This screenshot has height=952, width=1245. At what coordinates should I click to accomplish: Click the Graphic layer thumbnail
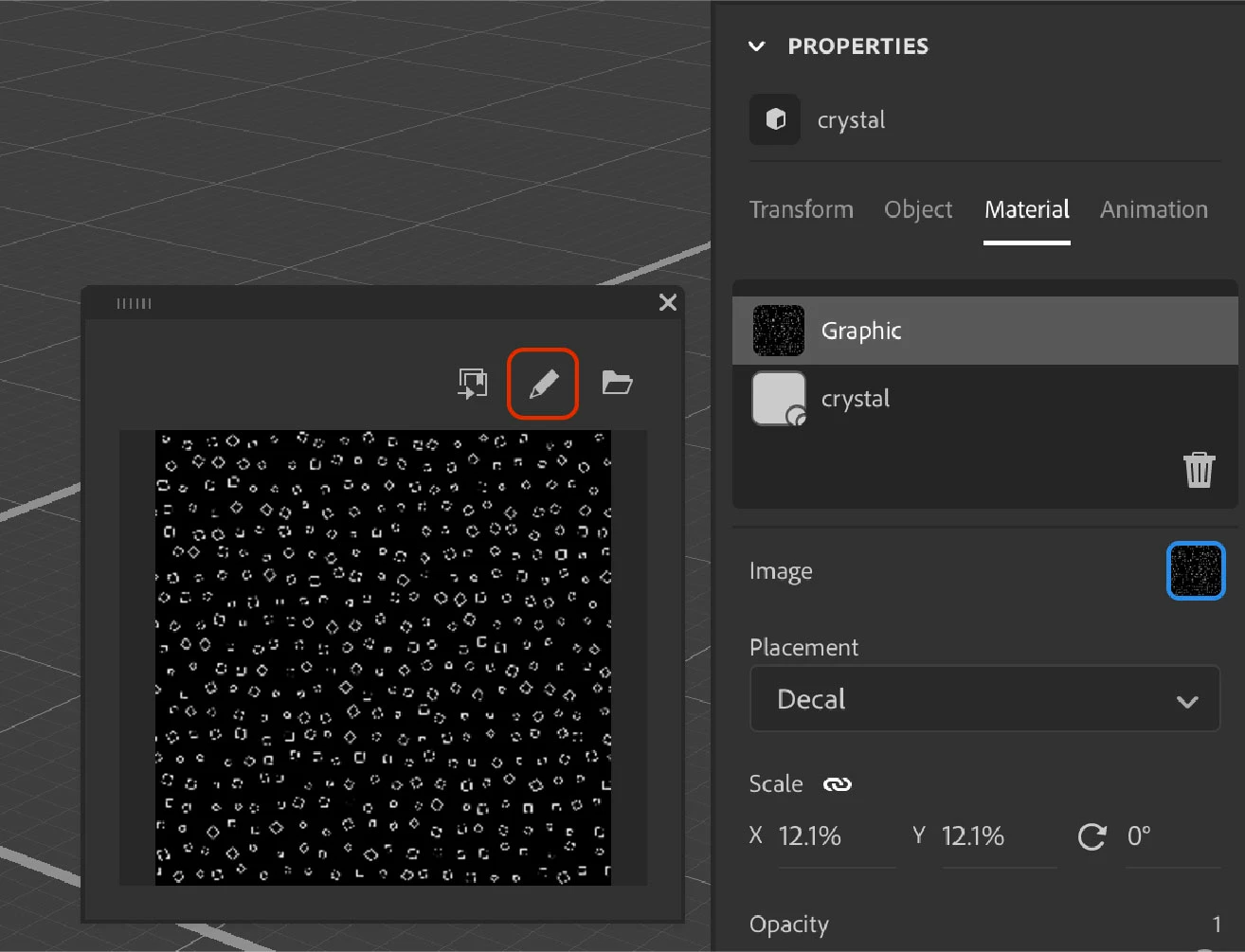point(778,331)
